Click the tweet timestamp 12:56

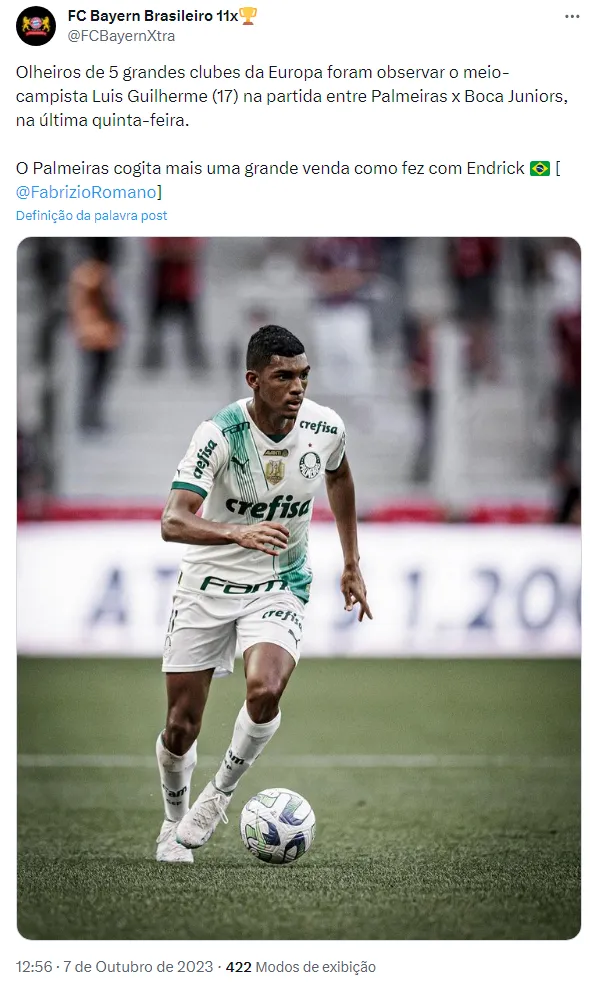pos(34,967)
